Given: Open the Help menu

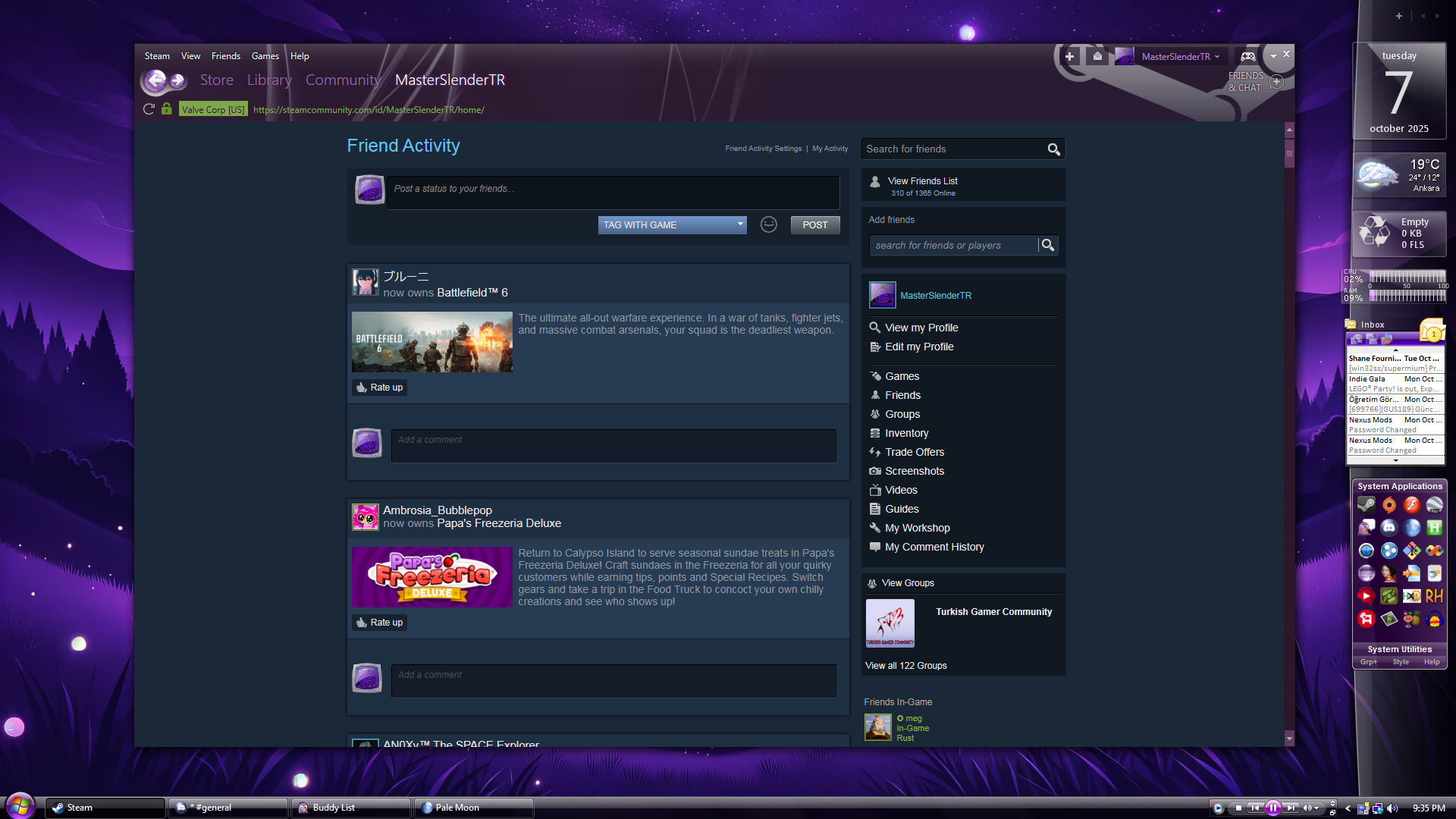Looking at the screenshot, I should pos(300,56).
